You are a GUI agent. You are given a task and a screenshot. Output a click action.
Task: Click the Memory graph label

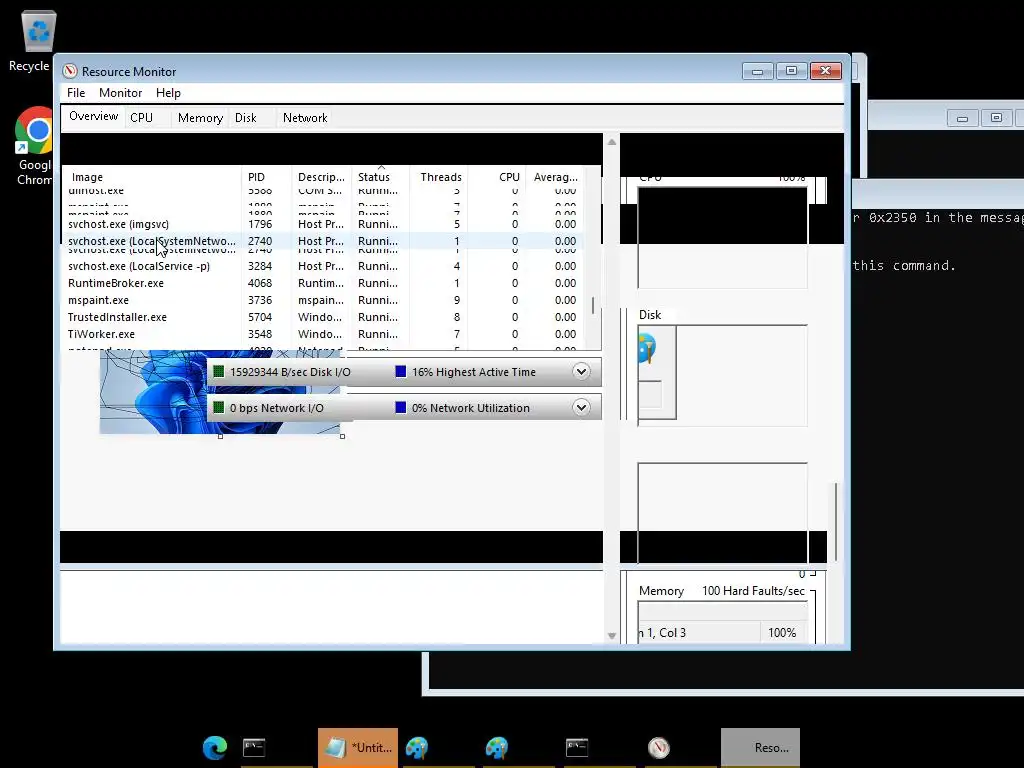pos(661,590)
